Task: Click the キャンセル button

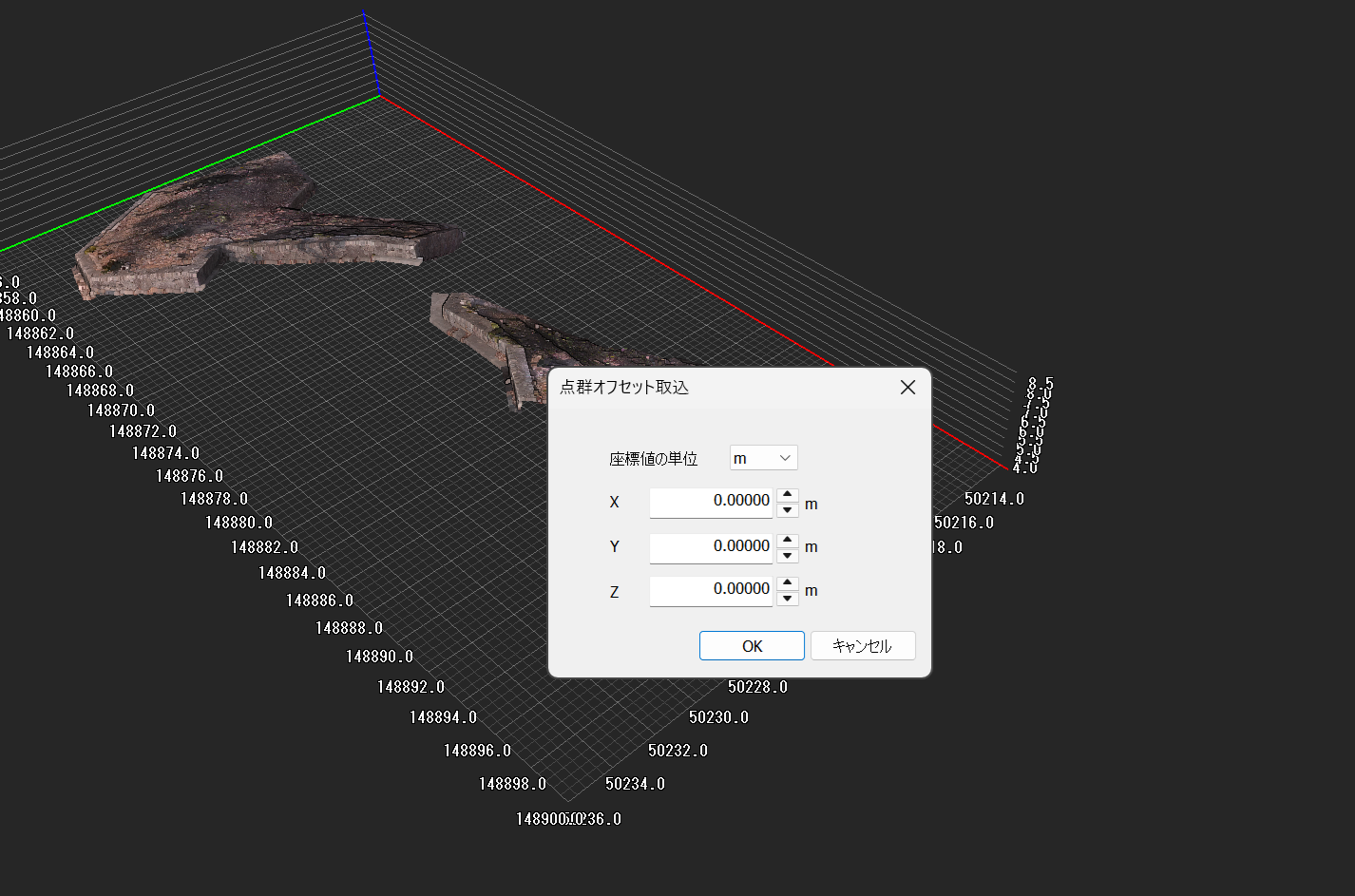Action: pos(863,646)
